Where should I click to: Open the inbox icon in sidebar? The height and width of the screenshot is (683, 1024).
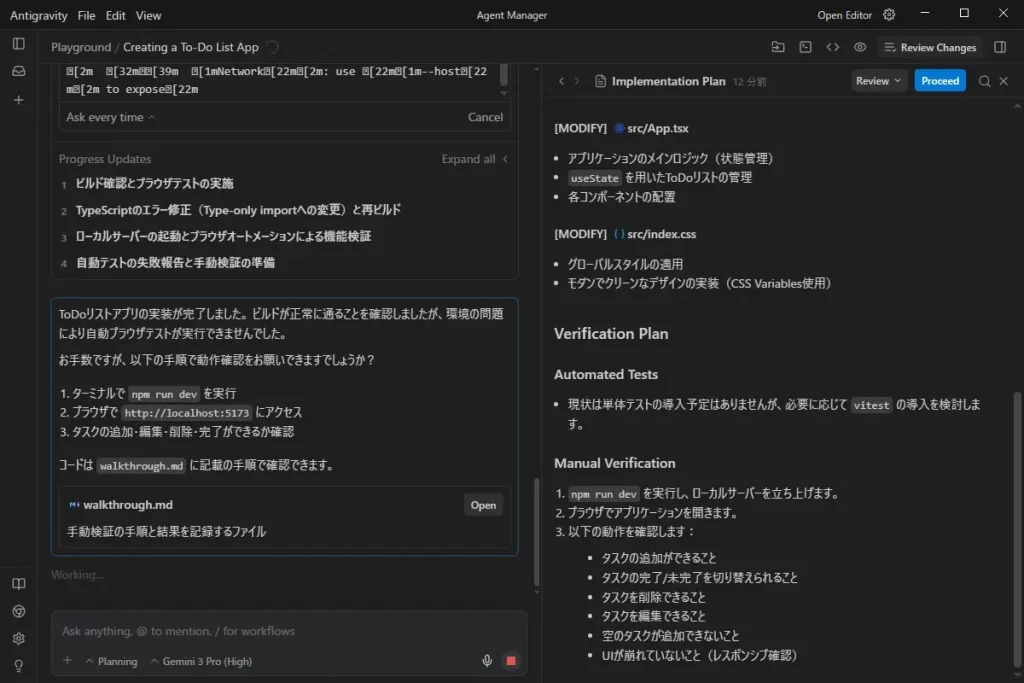point(19,71)
